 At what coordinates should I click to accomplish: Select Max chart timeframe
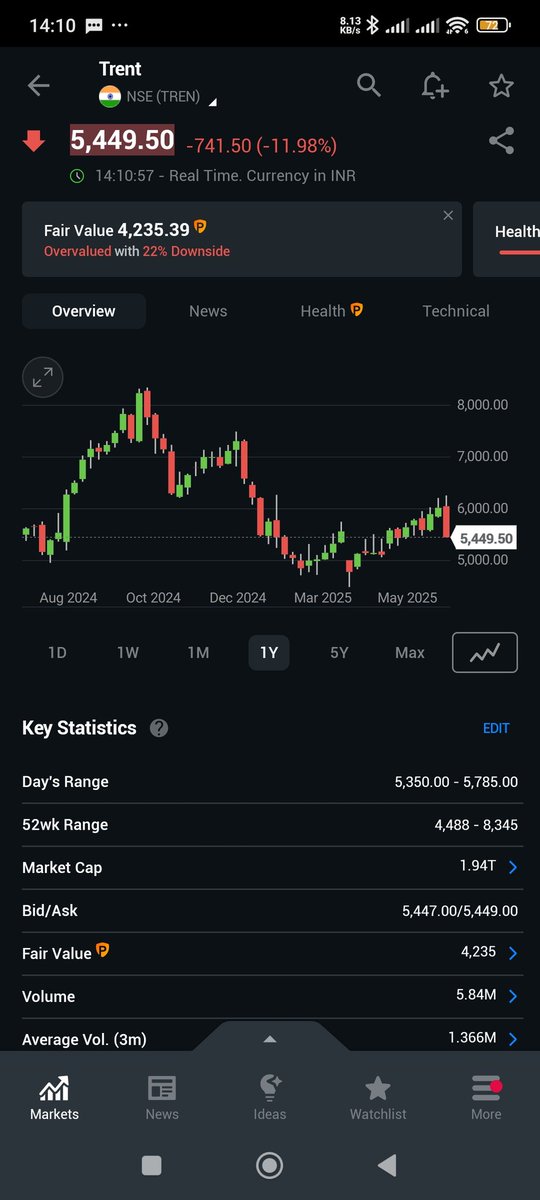(x=410, y=653)
